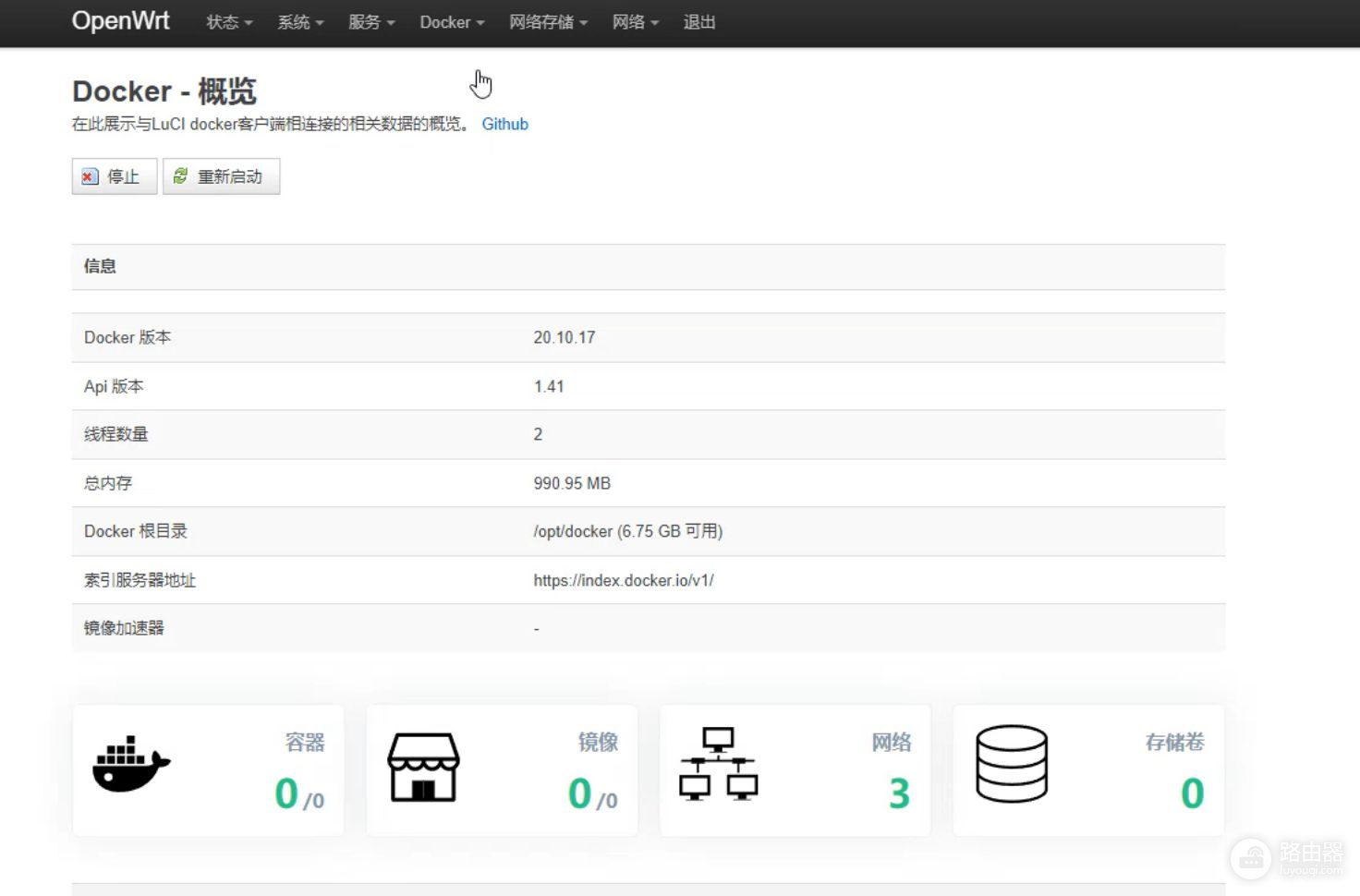
Task: Click the 网络 card label
Action: click(891, 742)
